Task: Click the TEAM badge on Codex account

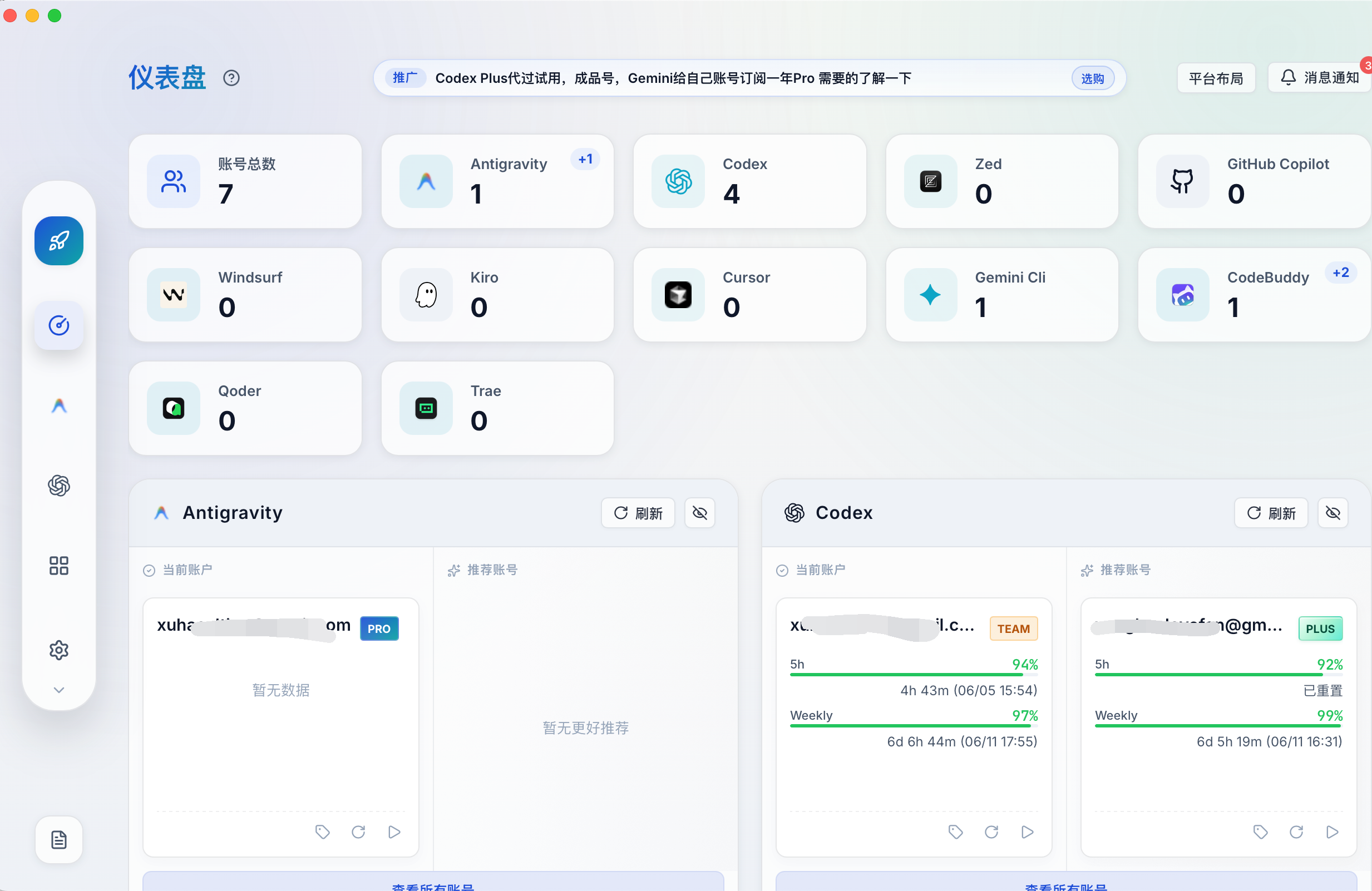Action: coord(1014,629)
